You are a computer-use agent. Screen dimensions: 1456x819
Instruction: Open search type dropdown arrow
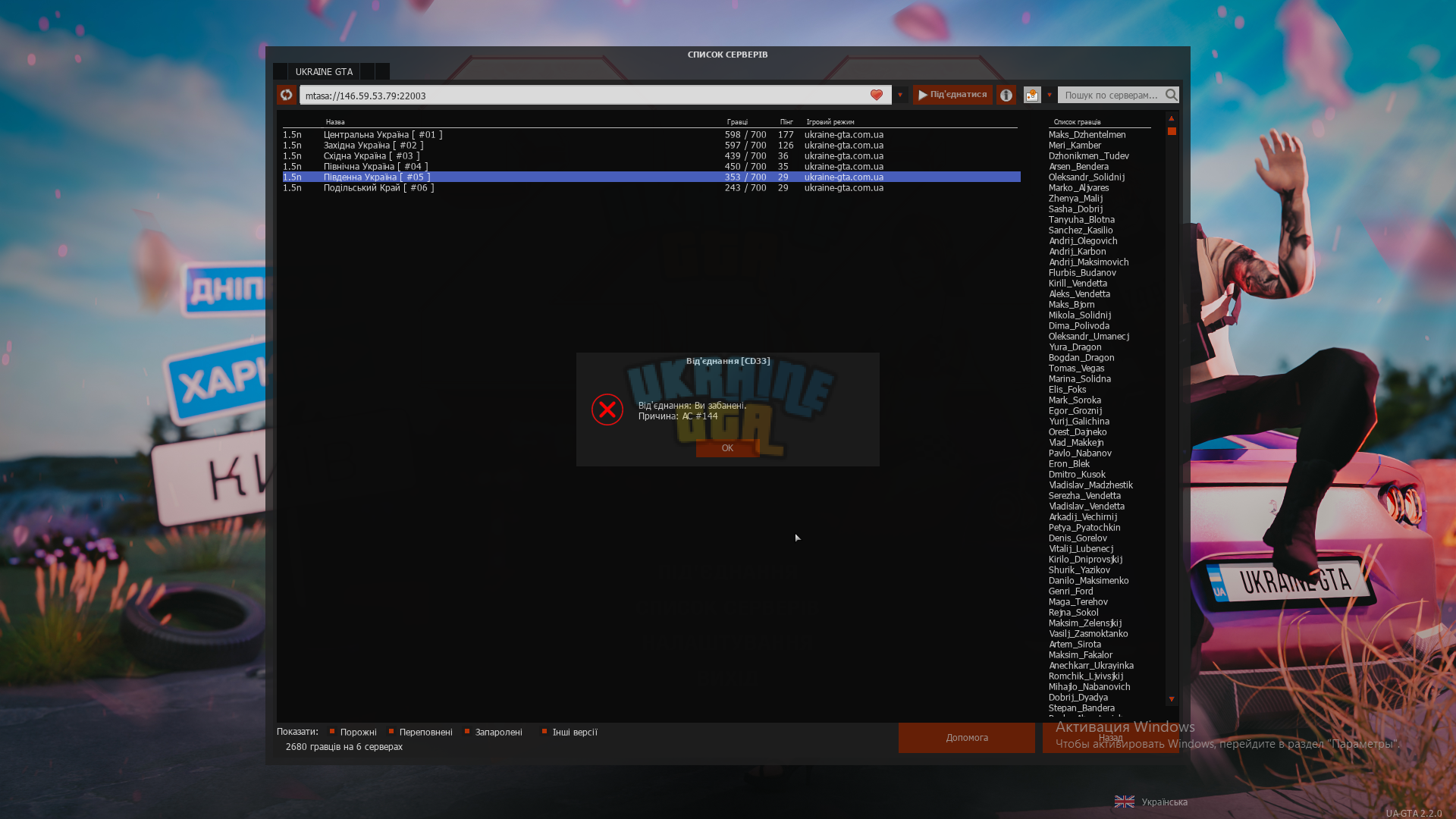point(1050,95)
